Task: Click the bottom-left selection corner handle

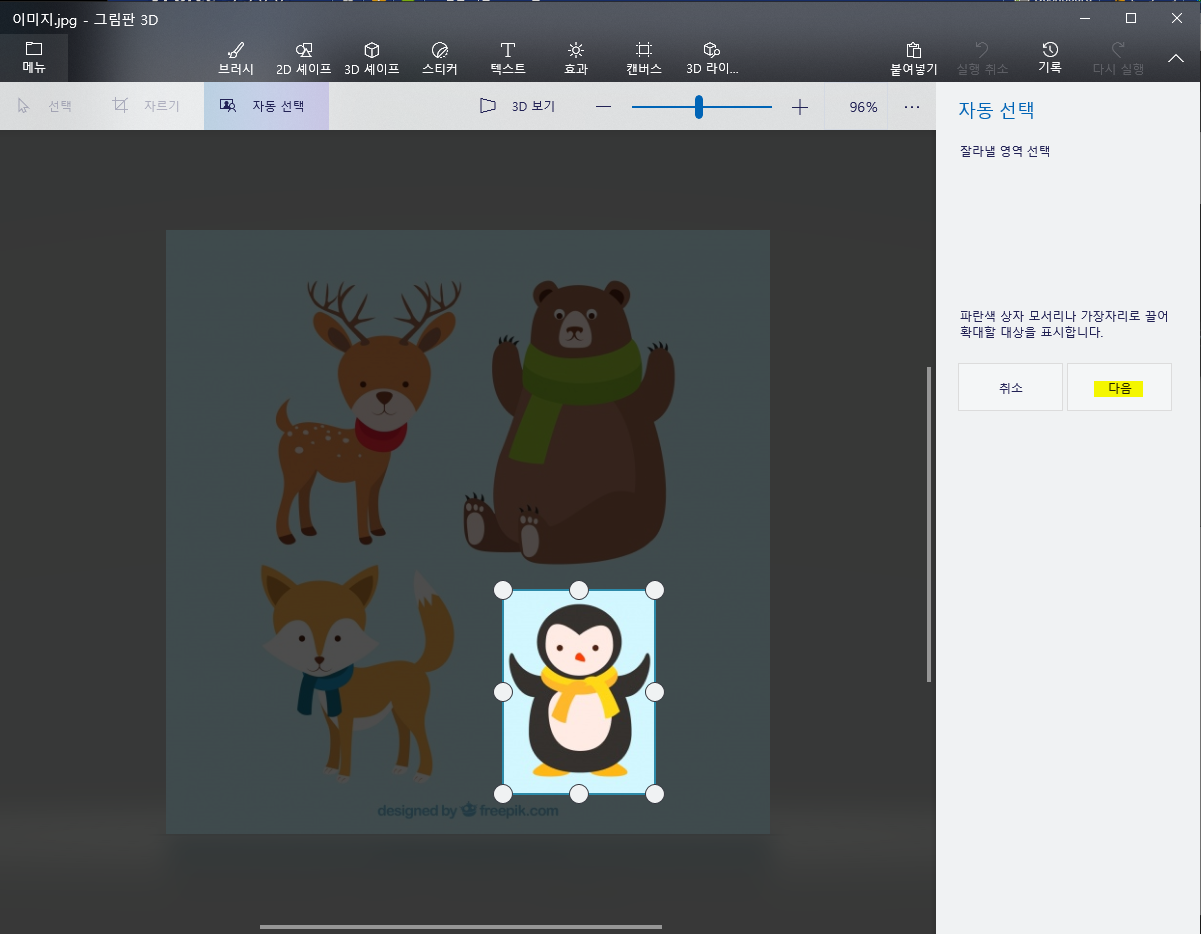Action: point(503,794)
